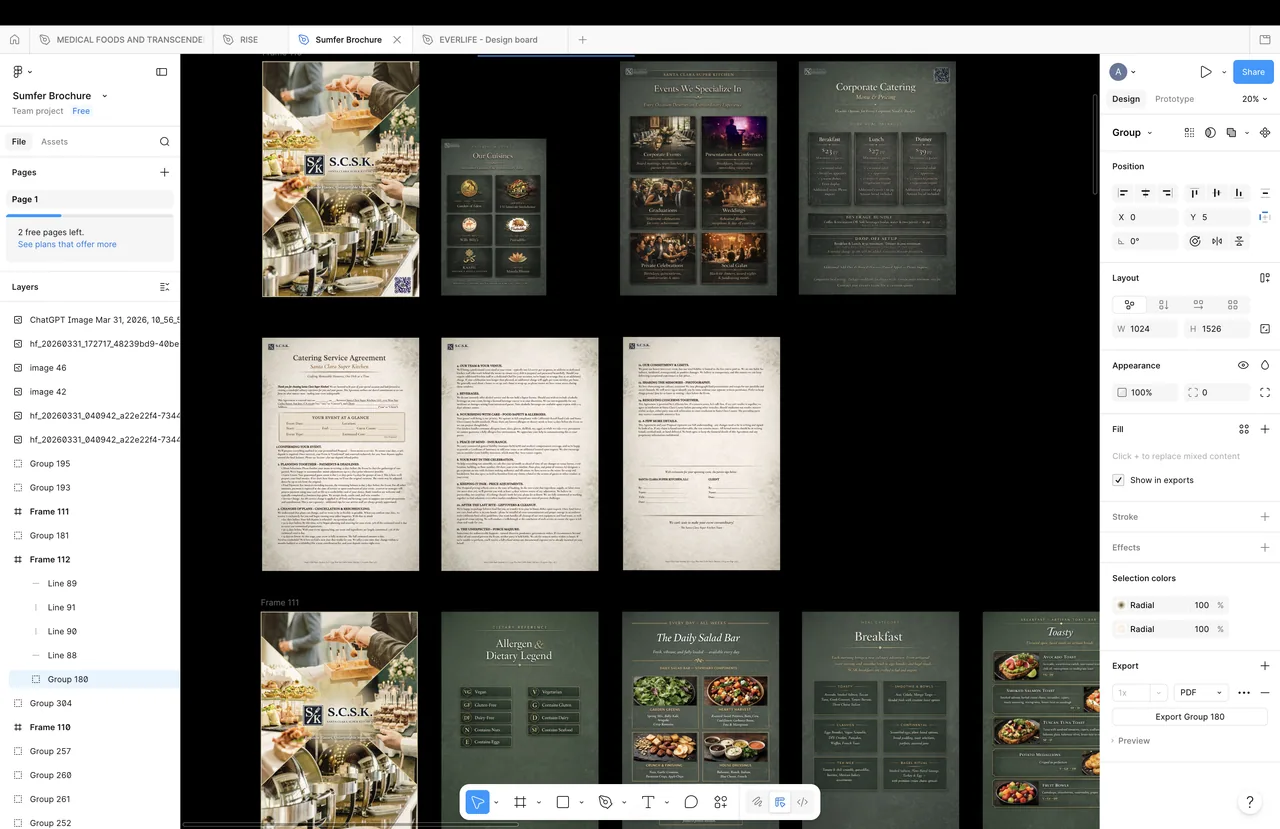
Task: Open the Actions tool in the toolbar
Action: pyautogui.click(x=721, y=802)
